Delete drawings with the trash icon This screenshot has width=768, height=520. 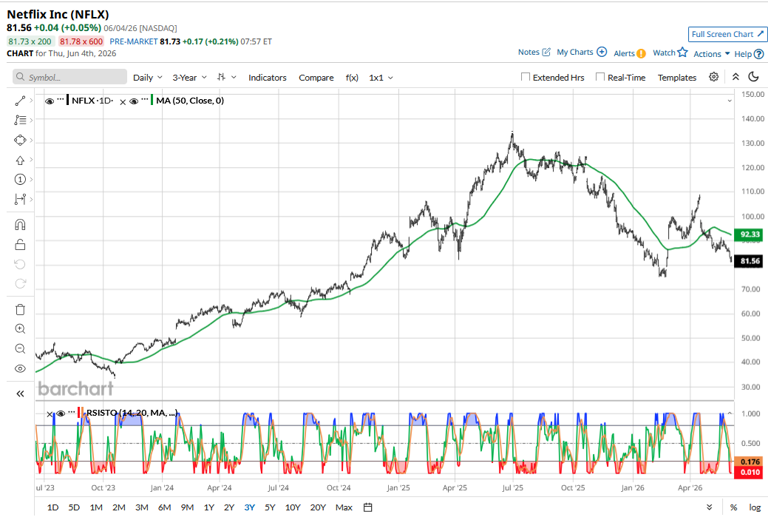pyautogui.click(x=20, y=309)
